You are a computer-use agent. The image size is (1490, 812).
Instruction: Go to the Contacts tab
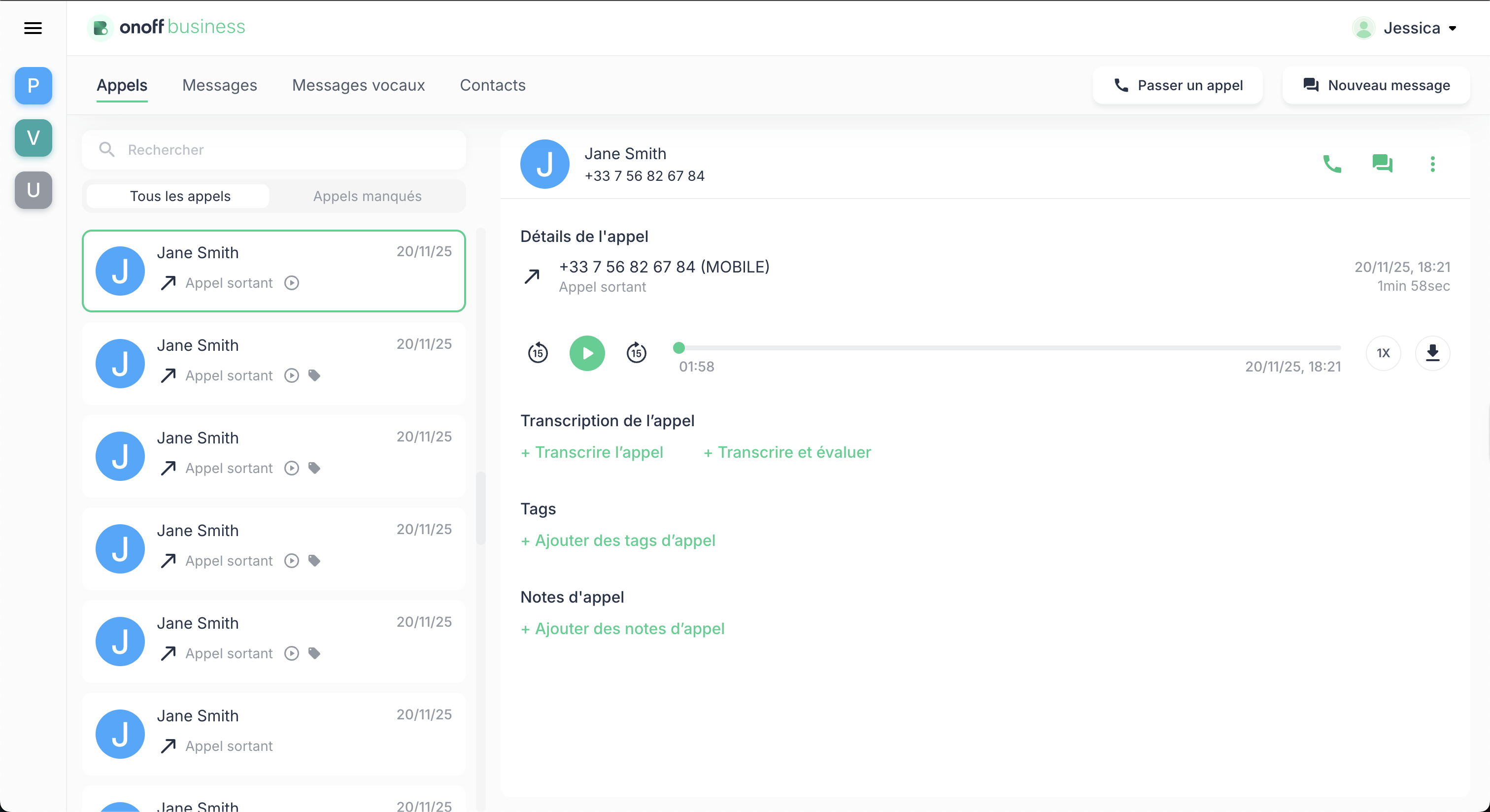(493, 85)
